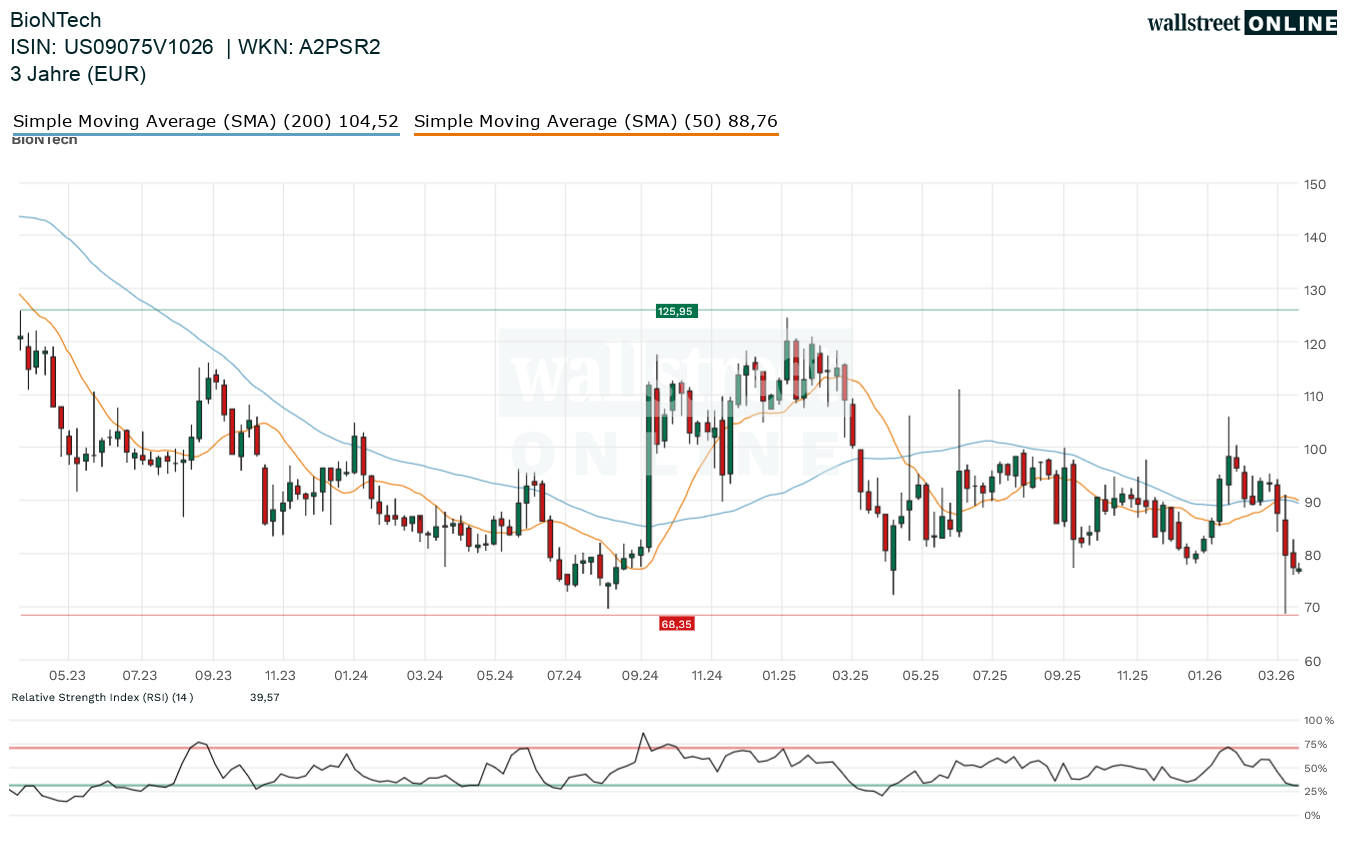The width and height of the screenshot is (1349, 843).
Task: Select the 01.25 date on the time axis
Action: click(x=779, y=676)
